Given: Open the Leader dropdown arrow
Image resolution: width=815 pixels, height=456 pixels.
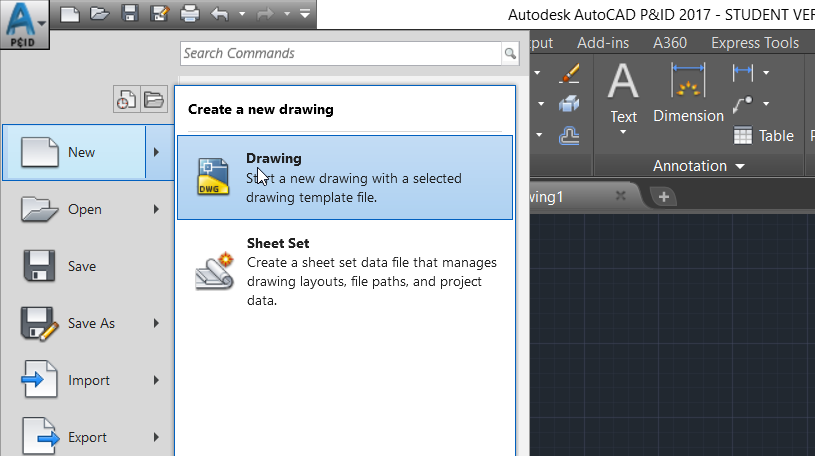Looking at the screenshot, I should pyautogui.click(x=766, y=104).
